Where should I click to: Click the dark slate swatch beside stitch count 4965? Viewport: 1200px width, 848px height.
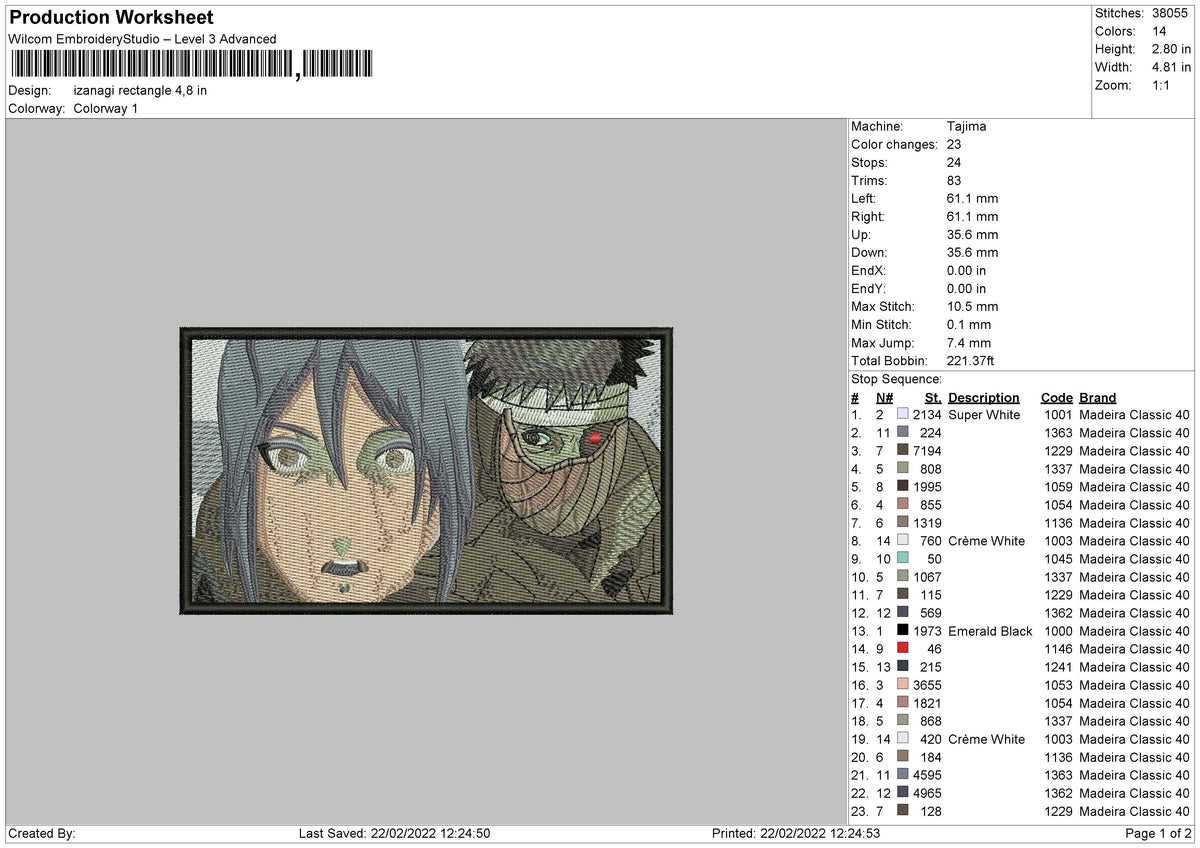[903, 793]
